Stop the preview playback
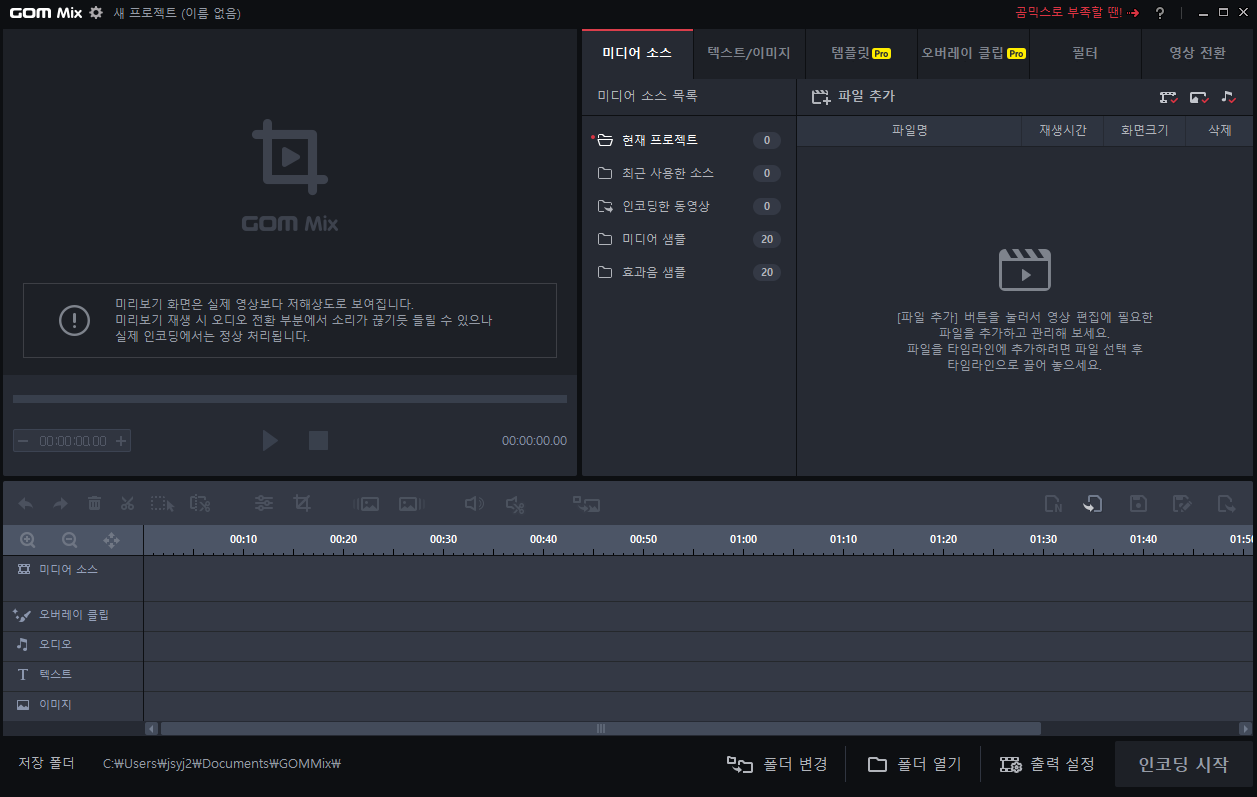This screenshot has width=1257, height=797. (318, 440)
